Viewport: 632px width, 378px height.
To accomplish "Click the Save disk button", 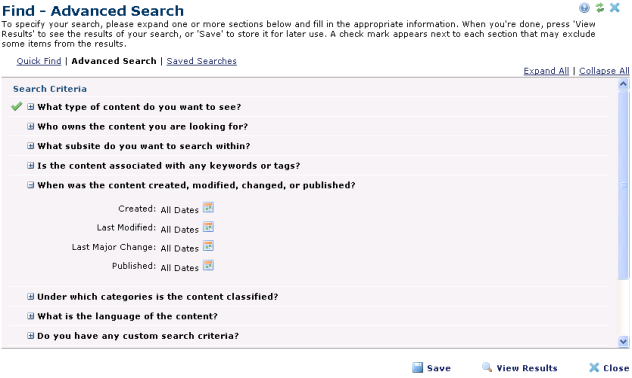I will click(431, 368).
